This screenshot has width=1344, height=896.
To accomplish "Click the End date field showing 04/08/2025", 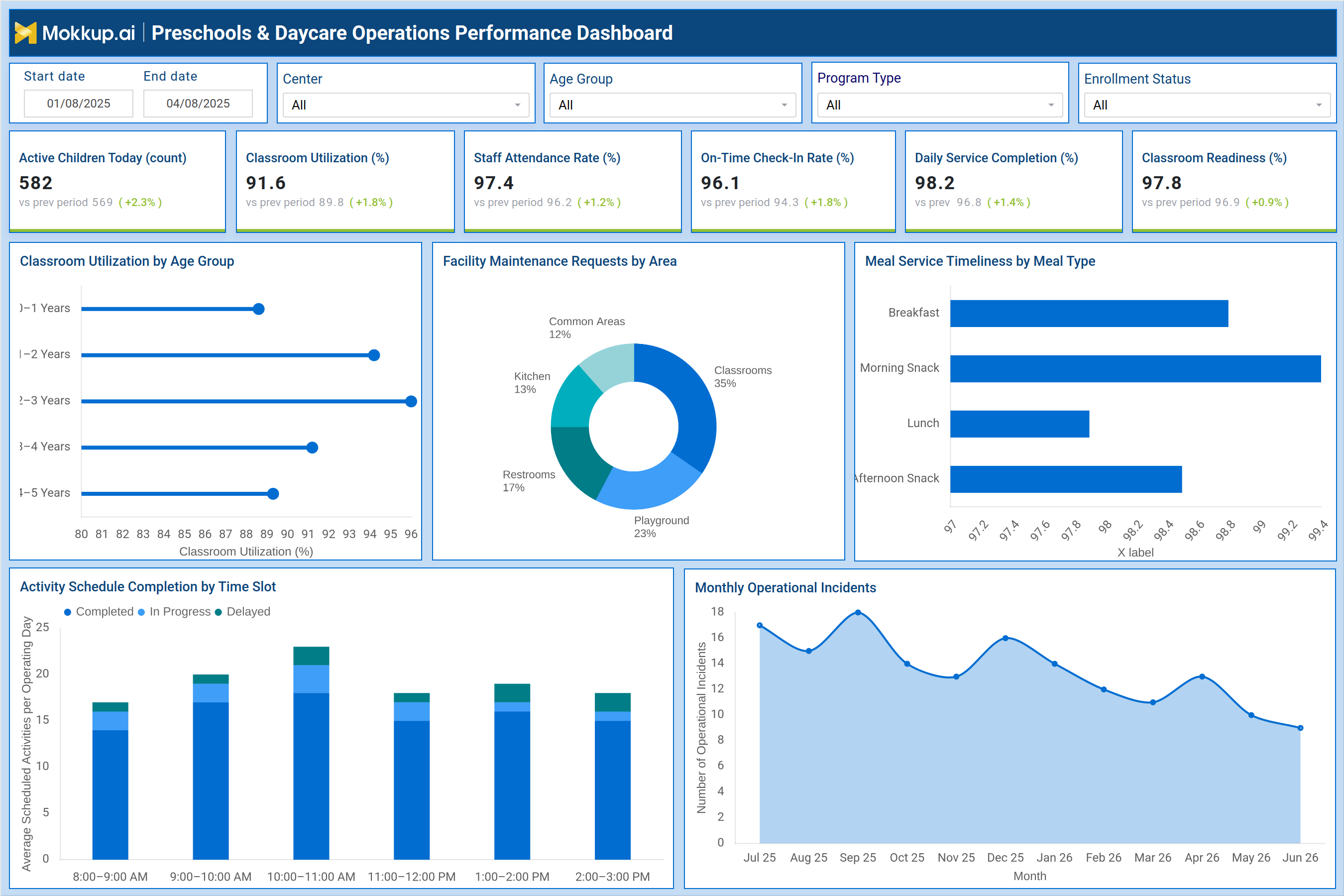I will [198, 104].
